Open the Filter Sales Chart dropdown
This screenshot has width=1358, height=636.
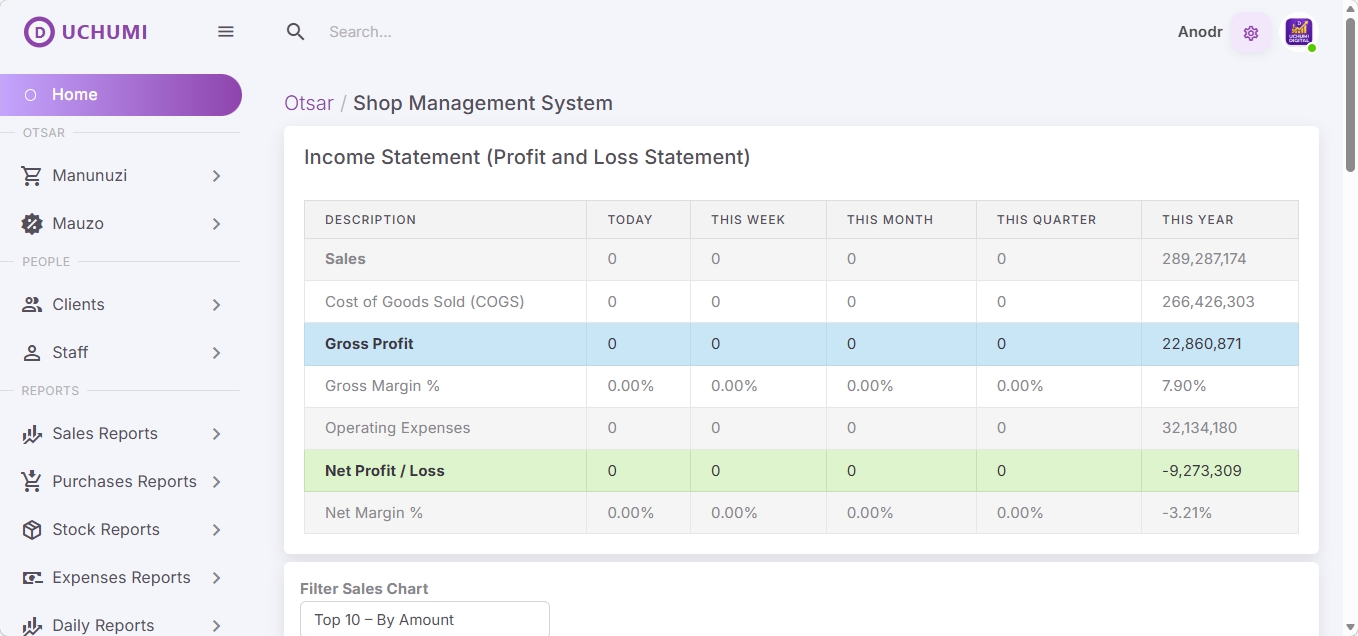tap(424, 620)
